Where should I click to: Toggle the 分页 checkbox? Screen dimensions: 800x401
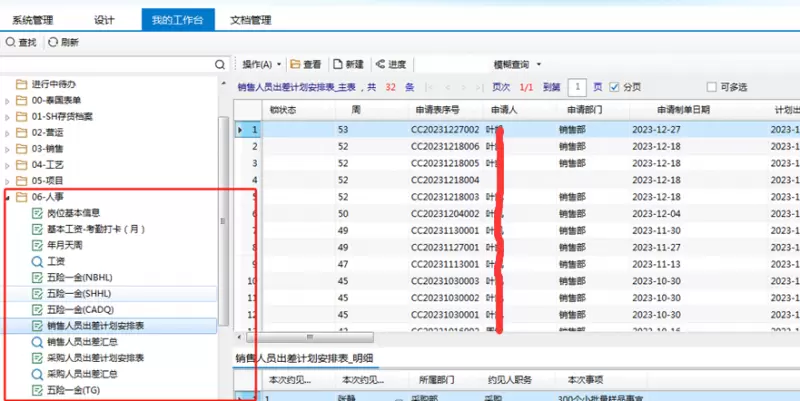pos(614,87)
